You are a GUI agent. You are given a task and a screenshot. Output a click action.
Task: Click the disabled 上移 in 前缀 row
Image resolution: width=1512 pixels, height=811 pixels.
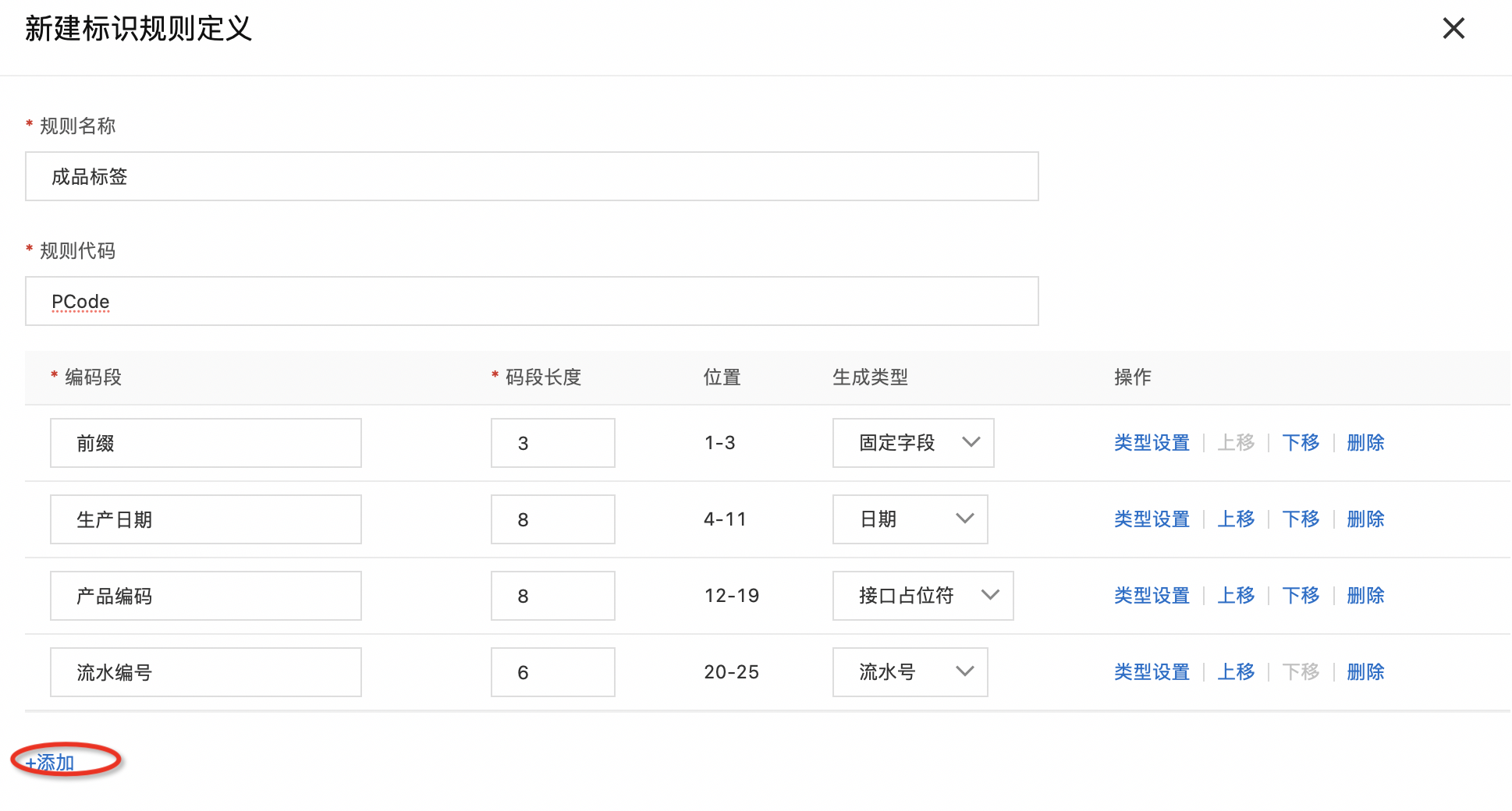[1236, 443]
